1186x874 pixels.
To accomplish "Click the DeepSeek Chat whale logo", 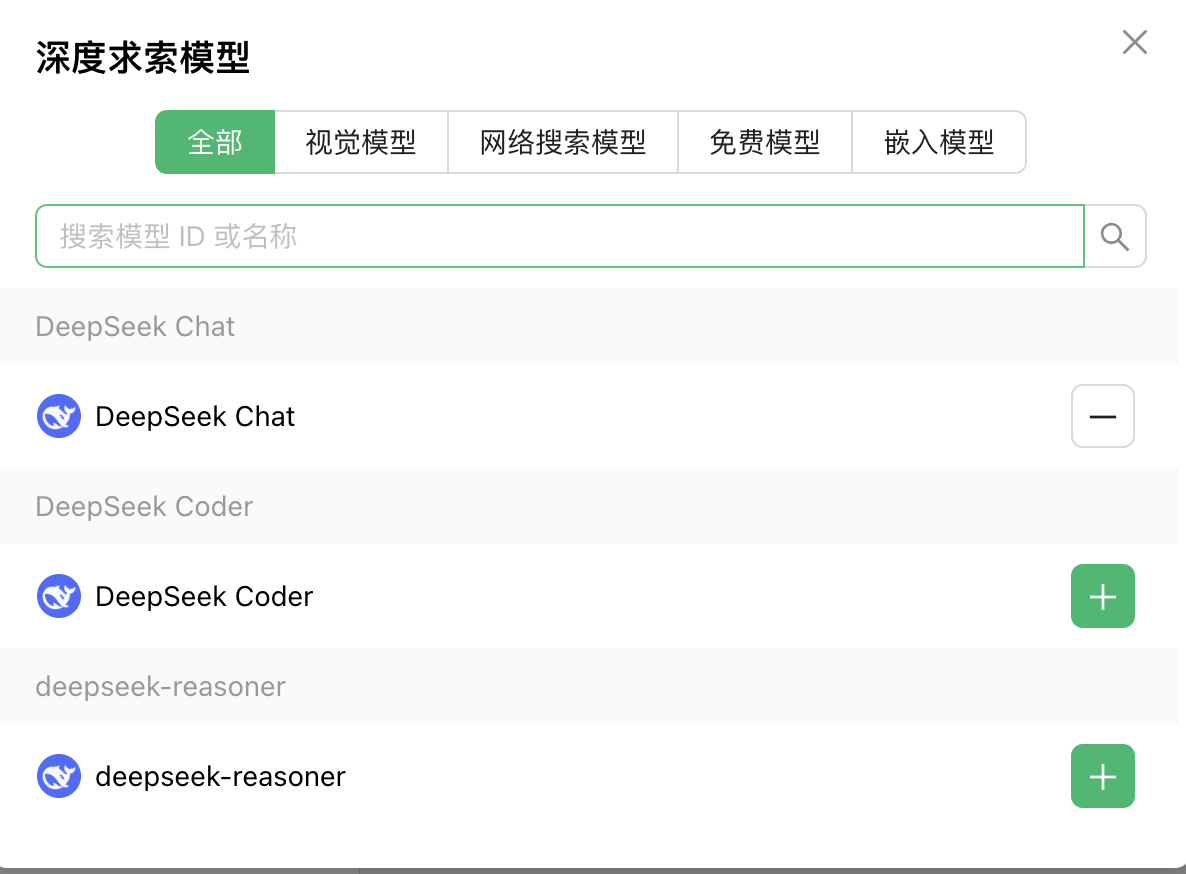I will point(59,416).
